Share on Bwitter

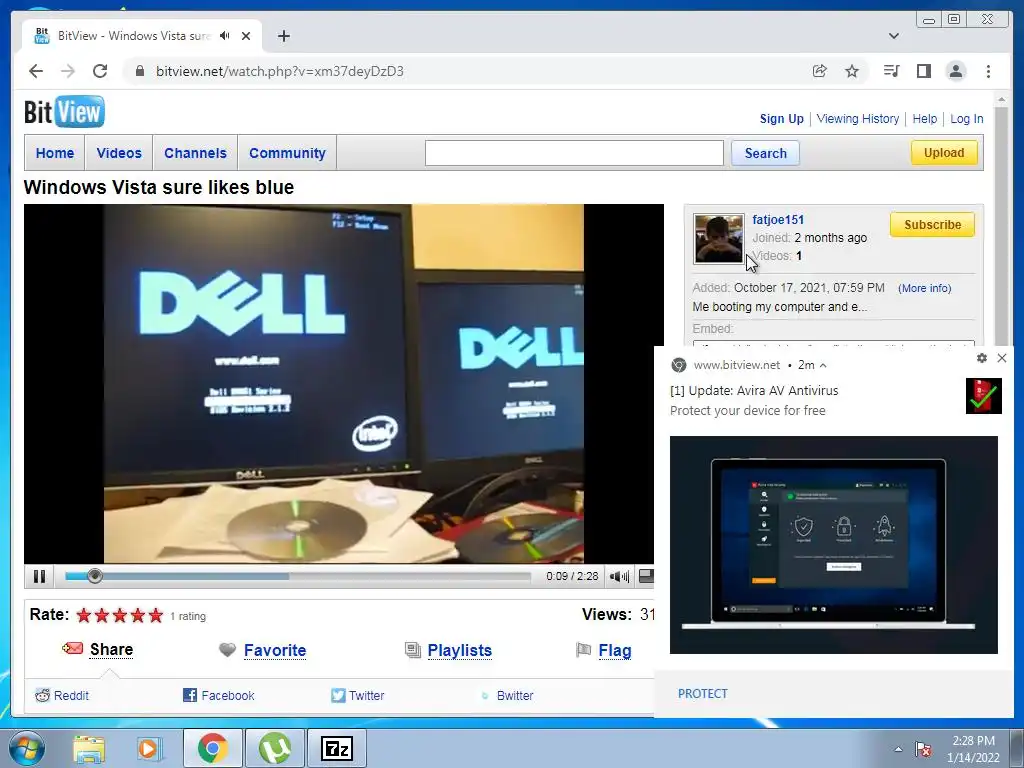point(507,696)
